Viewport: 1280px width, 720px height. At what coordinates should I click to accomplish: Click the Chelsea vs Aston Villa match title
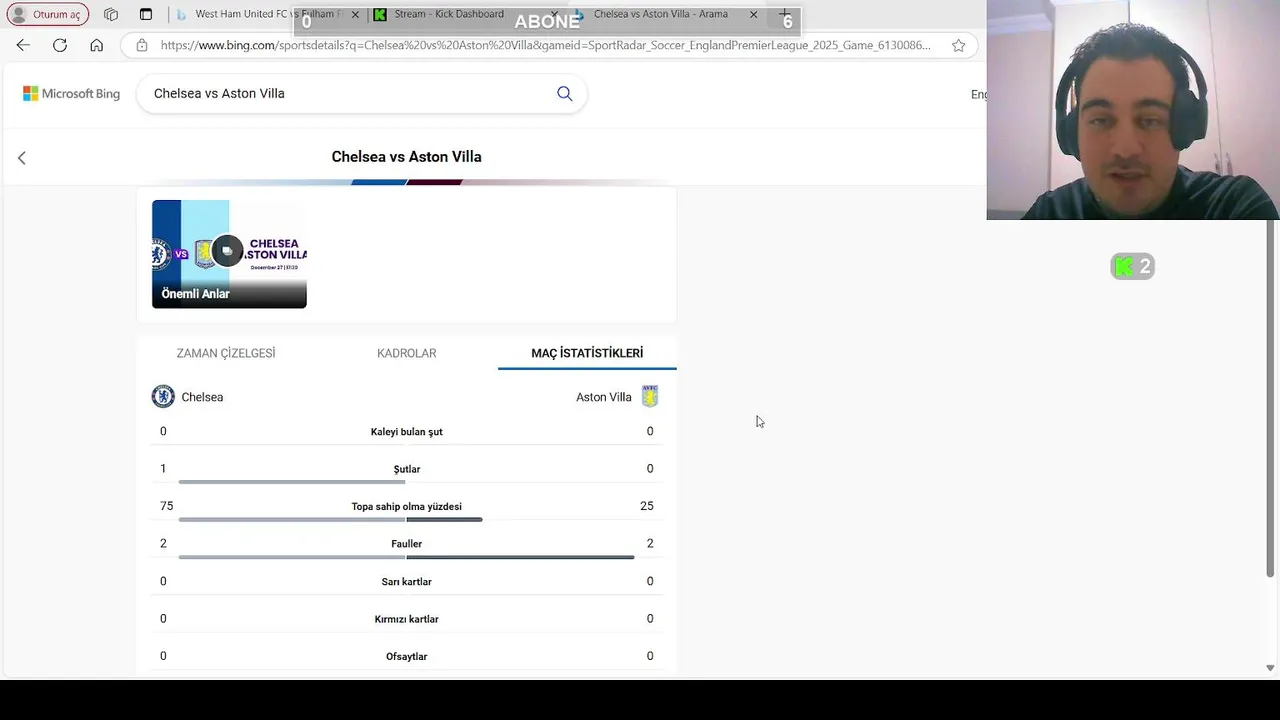tap(406, 157)
